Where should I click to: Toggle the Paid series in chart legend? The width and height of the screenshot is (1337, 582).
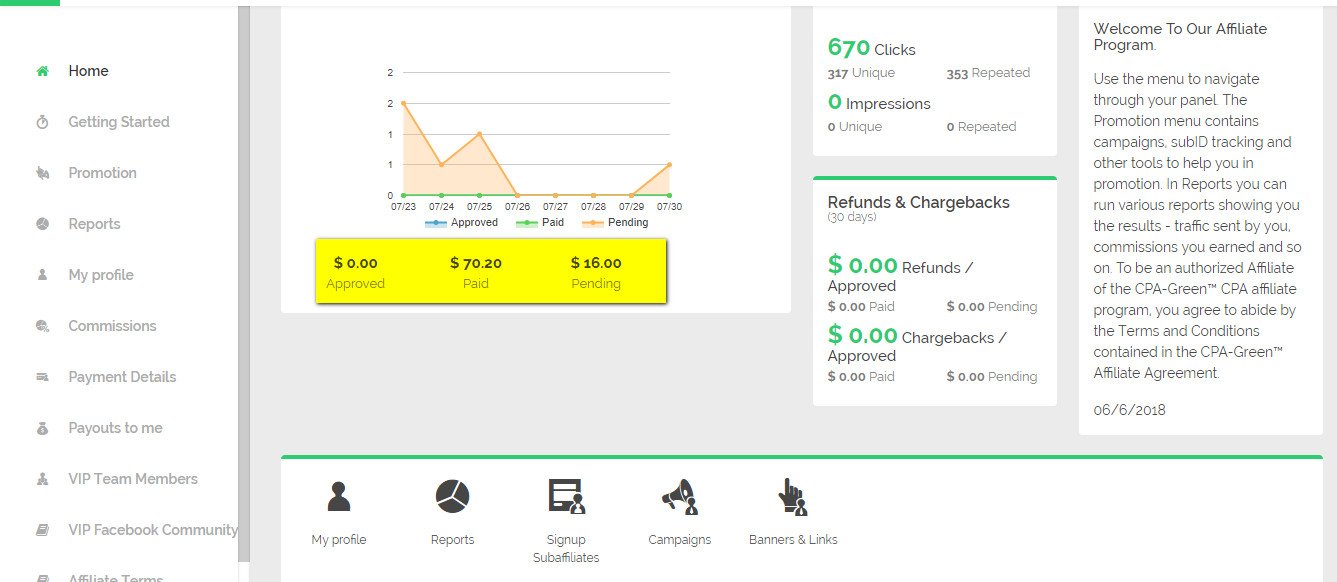540,222
